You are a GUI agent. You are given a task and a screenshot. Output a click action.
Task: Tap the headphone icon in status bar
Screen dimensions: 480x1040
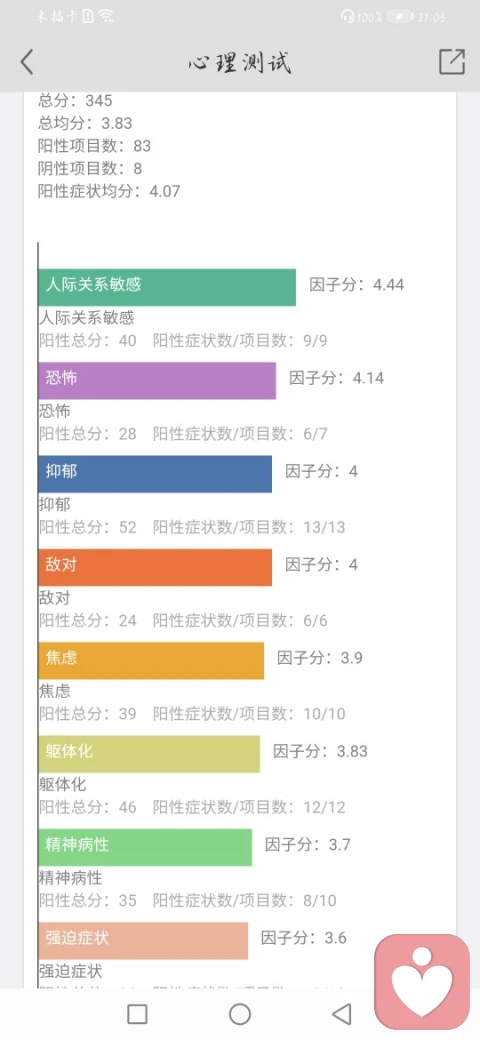pos(347,17)
